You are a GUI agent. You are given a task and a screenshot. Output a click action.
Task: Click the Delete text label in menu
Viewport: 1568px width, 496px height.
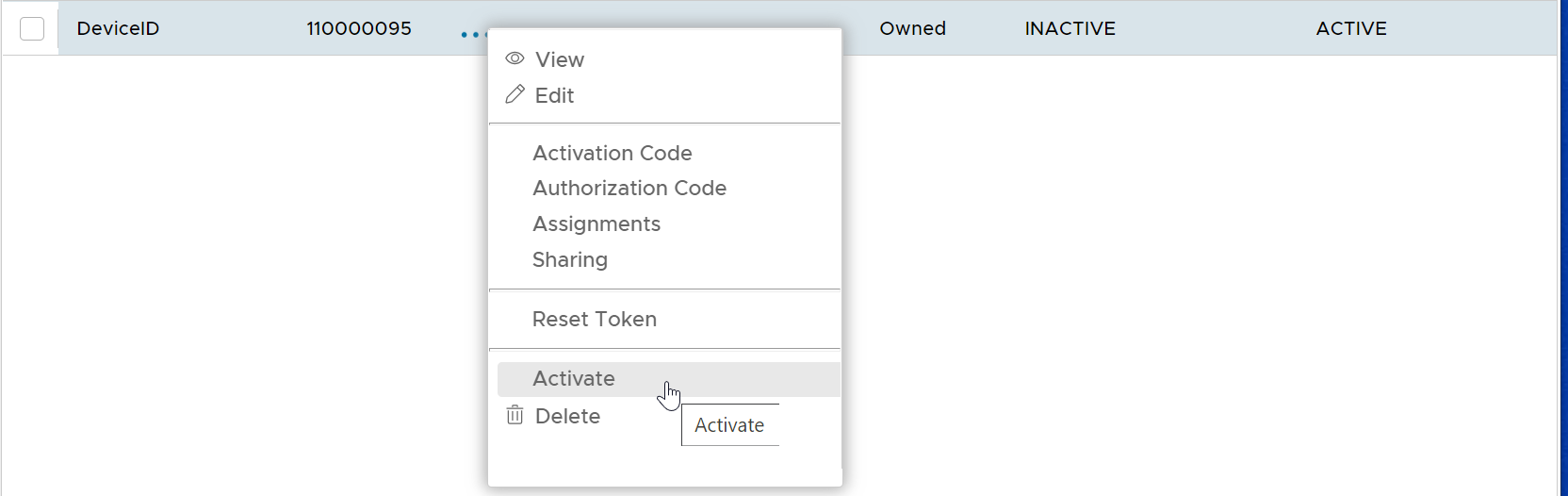[567, 416]
